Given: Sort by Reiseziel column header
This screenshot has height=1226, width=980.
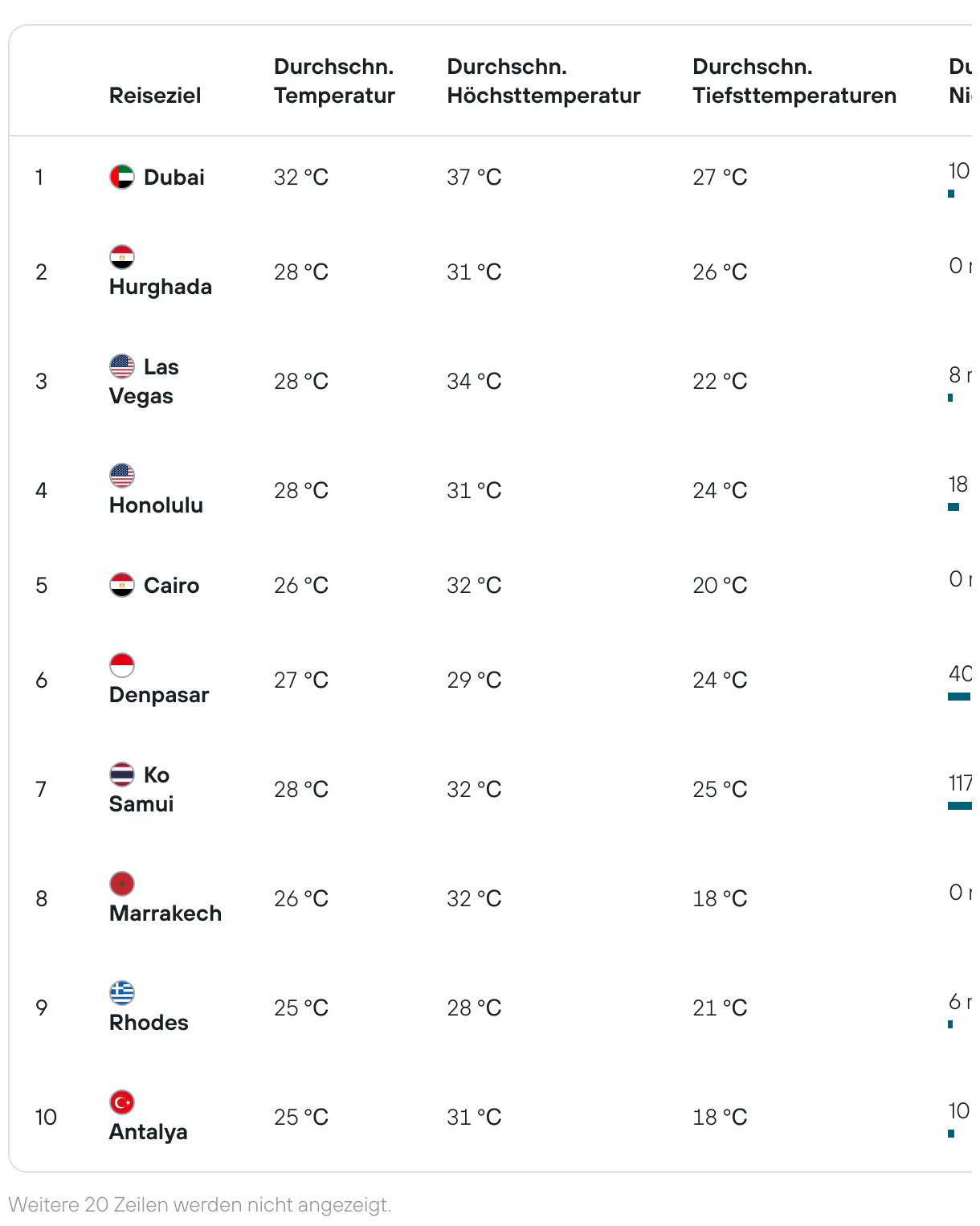Looking at the screenshot, I should [155, 96].
